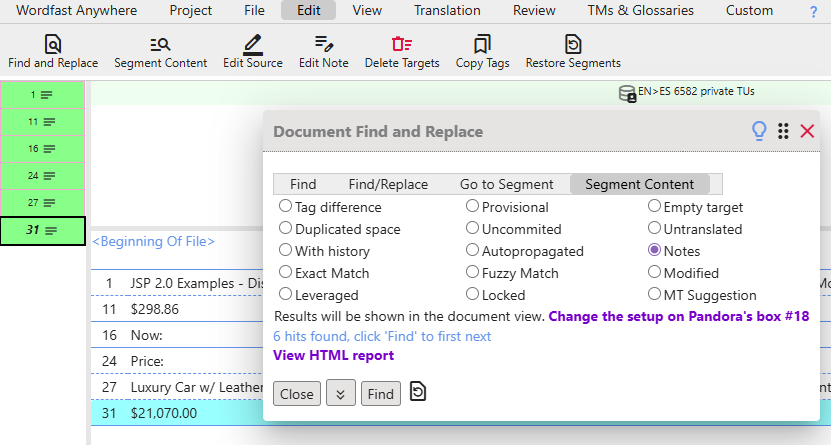Select the Edit Source pencil icon
The height and width of the screenshot is (445, 831).
(x=253, y=44)
